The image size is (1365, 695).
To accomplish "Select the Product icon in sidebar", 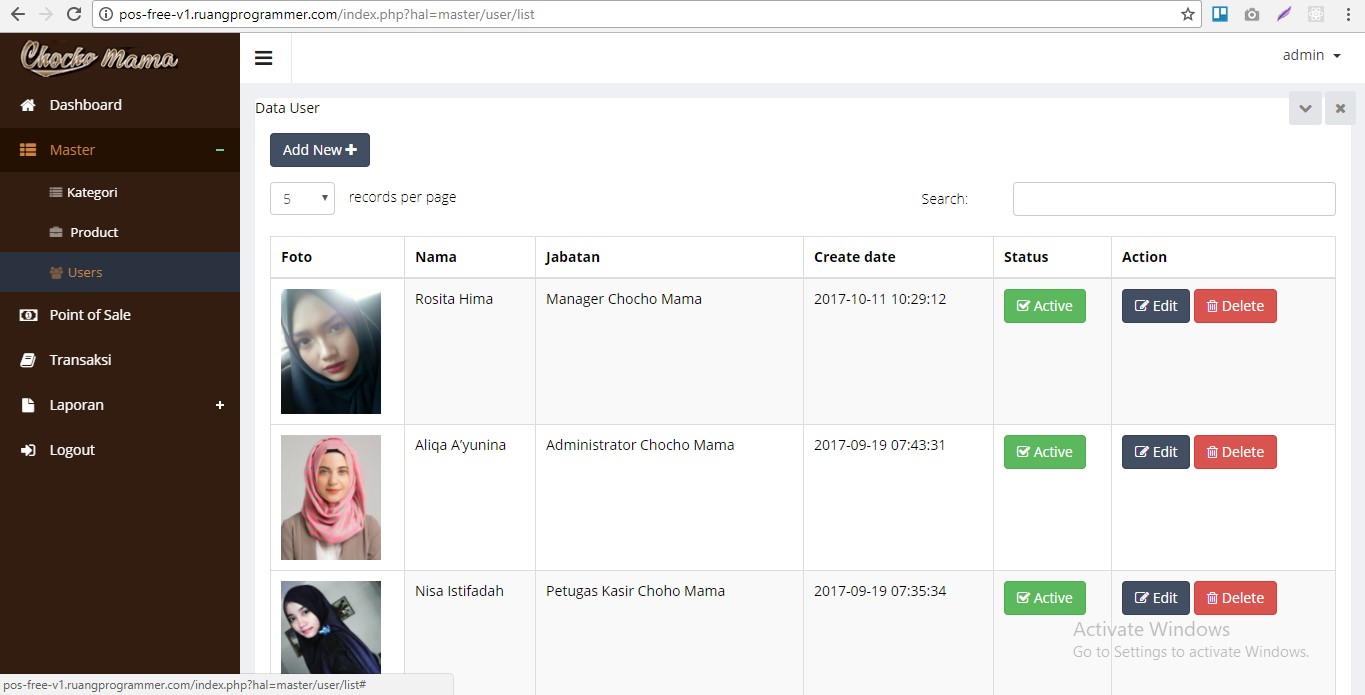I will (58, 232).
